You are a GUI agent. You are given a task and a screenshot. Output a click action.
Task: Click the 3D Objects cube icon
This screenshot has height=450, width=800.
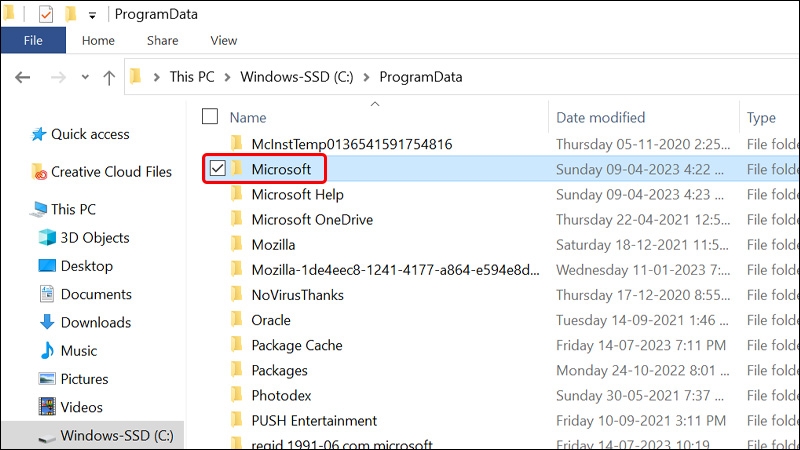(x=47, y=237)
